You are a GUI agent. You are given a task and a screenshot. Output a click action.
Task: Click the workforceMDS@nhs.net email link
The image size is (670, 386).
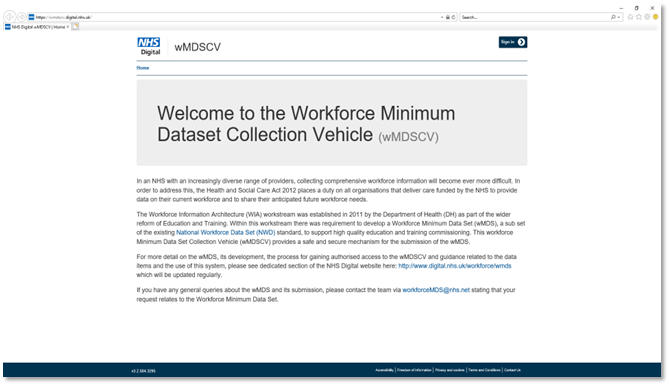coord(436,290)
